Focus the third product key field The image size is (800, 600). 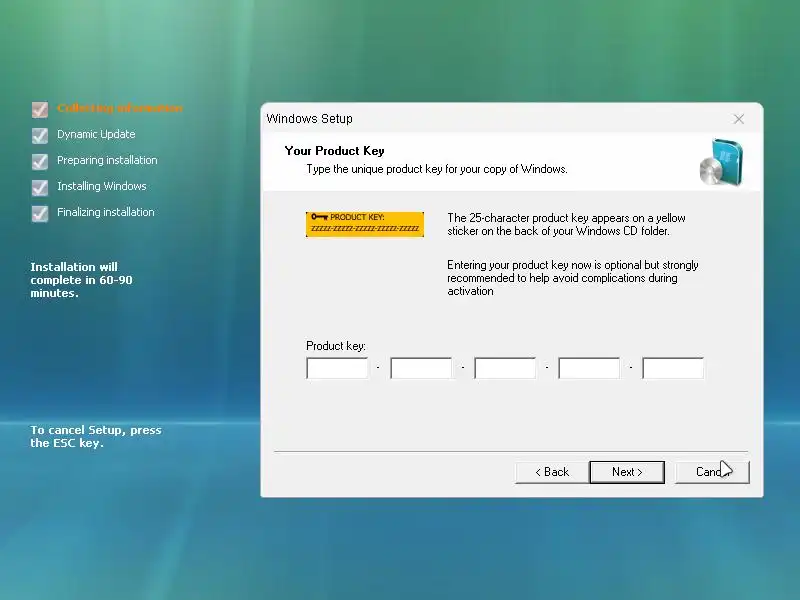point(505,368)
